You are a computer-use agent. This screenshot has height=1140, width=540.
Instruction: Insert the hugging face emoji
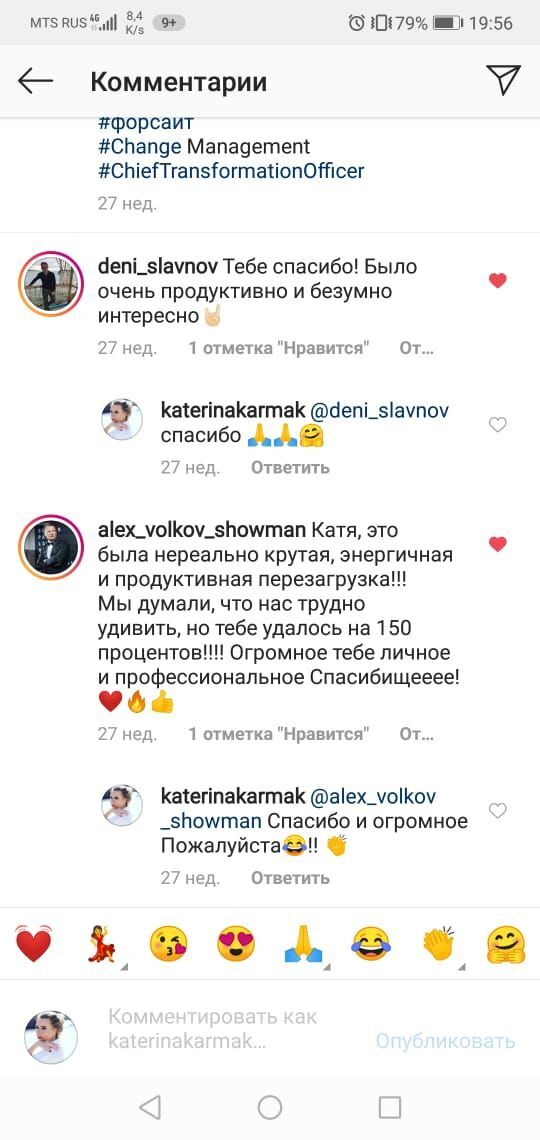[x=506, y=944]
